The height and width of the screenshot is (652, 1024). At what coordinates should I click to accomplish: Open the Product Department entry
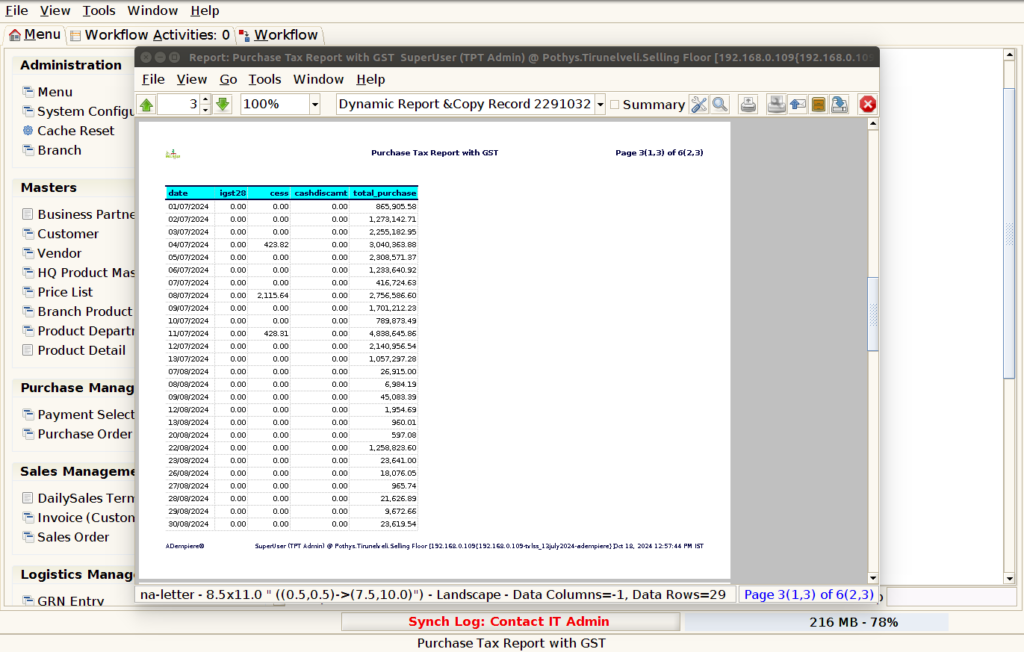[x=78, y=331]
